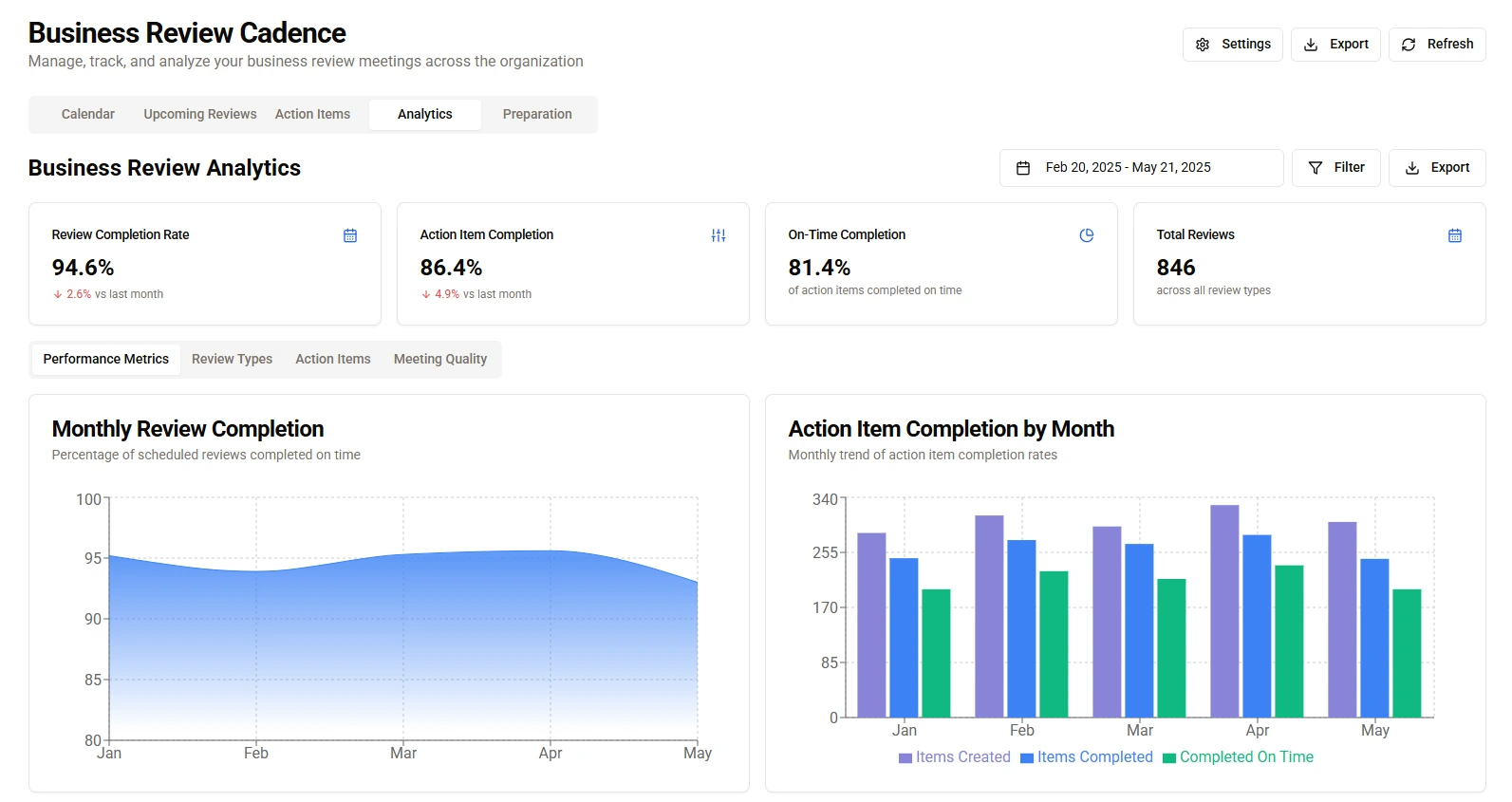Viewport: 1512px width, 802px height.
Task: Switch to the Upcoming Reviews tab
Action: point(200,115)
